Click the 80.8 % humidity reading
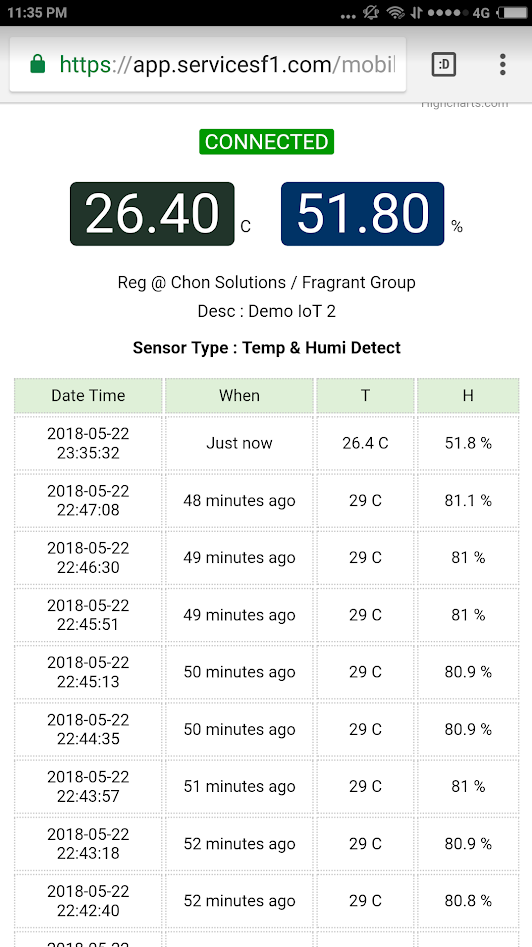 (468, 901)
